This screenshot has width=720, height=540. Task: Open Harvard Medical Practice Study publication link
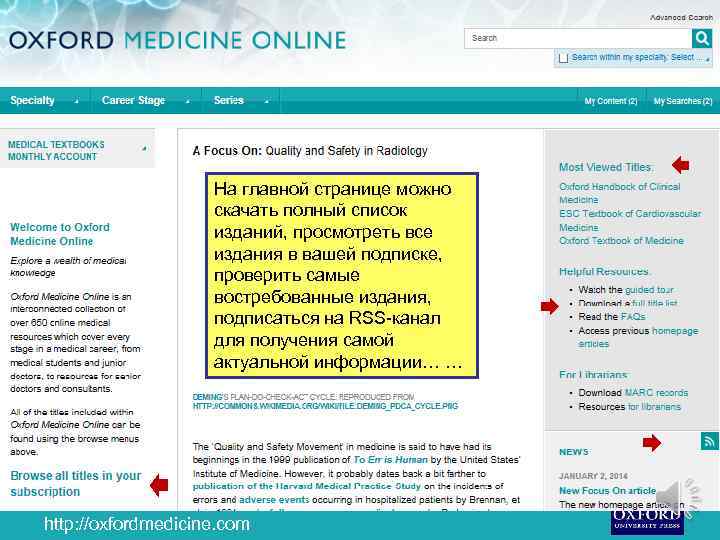pyautogui.click(x=307, y=486)
